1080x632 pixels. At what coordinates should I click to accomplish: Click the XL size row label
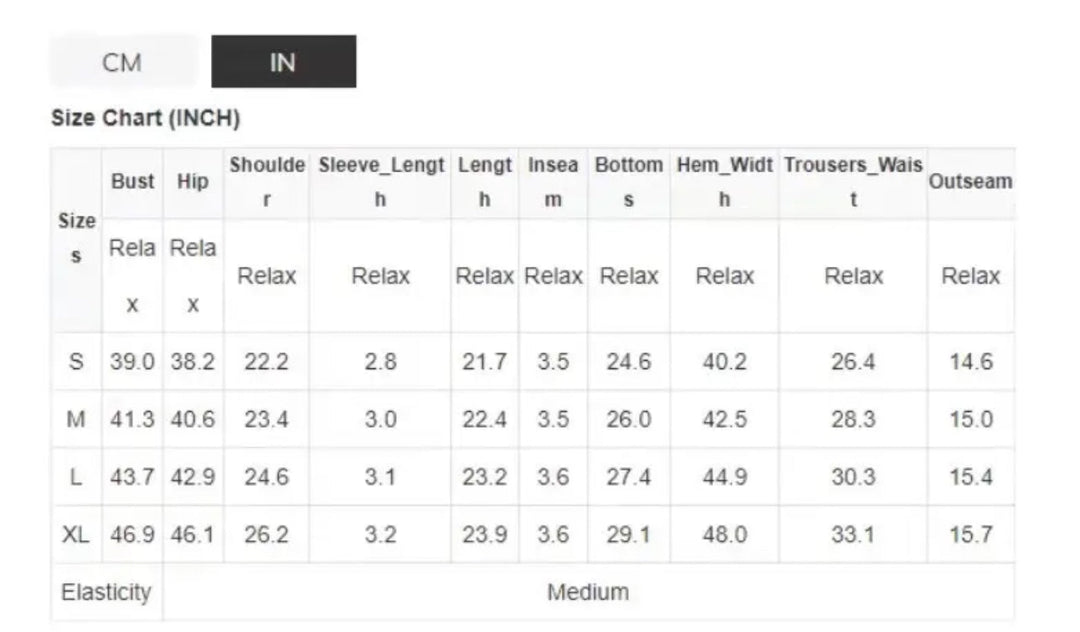(x=76, y=535)
